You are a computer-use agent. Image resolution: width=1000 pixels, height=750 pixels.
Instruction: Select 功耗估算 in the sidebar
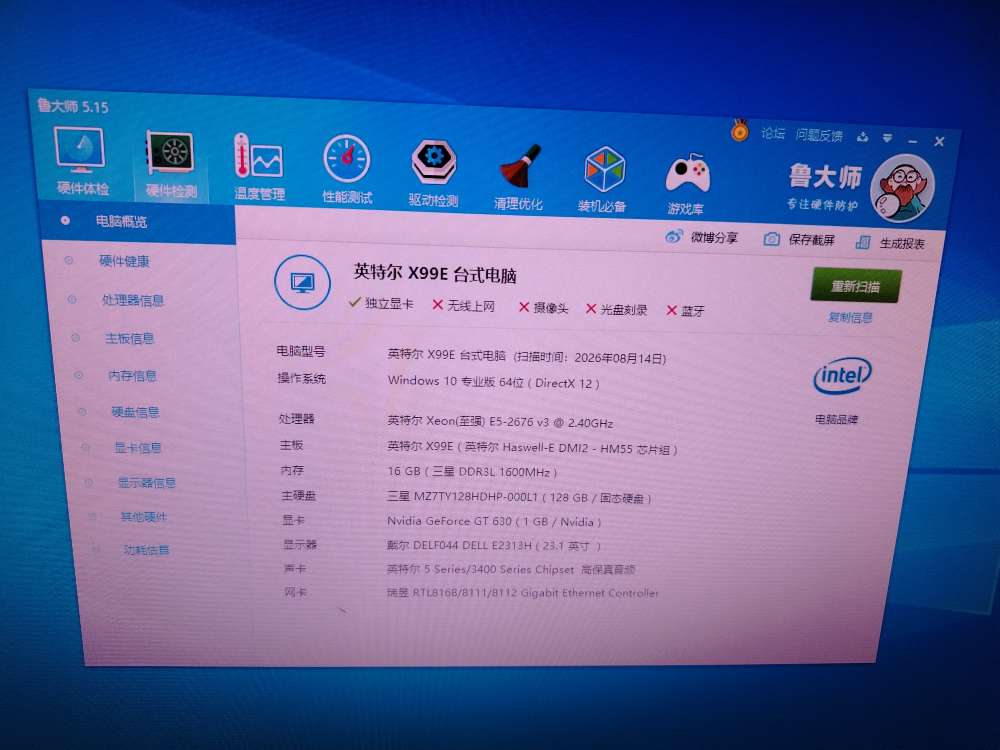click(x=146, y=550)
